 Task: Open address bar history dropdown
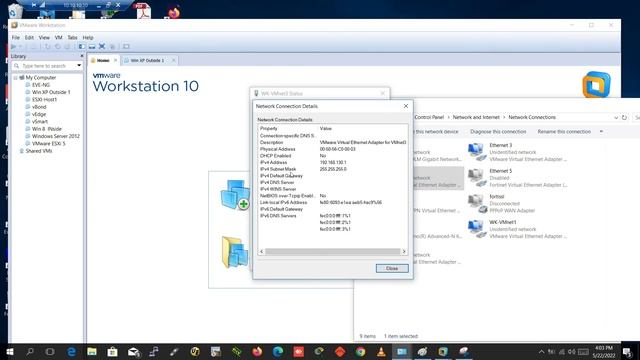616,118
